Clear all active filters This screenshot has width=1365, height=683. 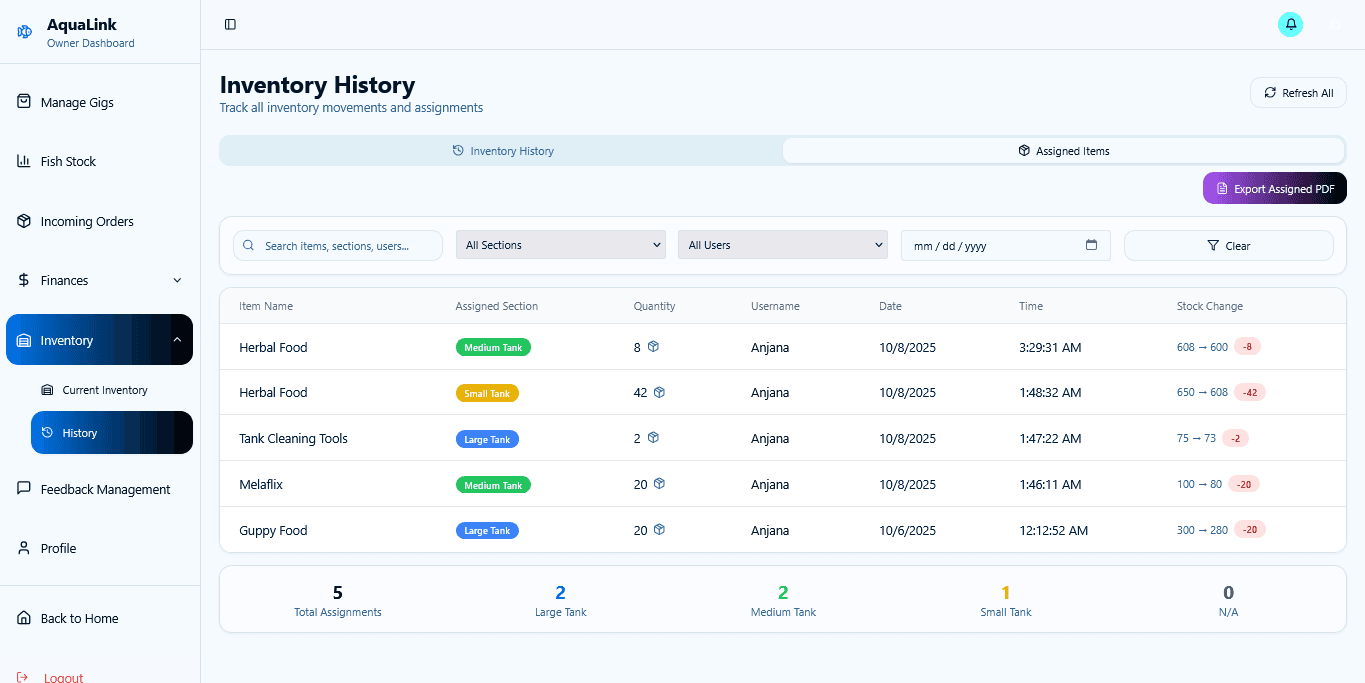click(x=1229, y=245)
